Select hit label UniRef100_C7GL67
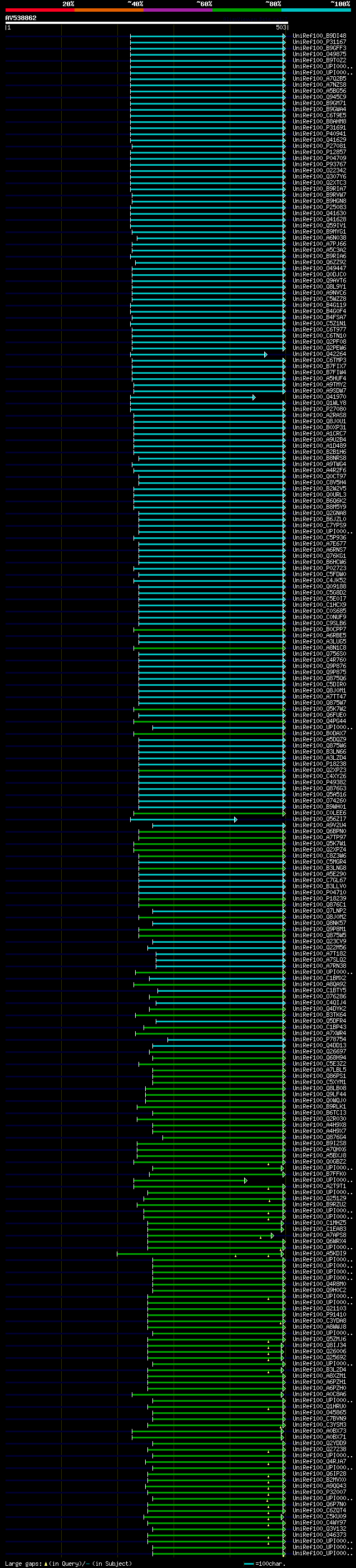356x1568 pixels. [x=319, y=879]
